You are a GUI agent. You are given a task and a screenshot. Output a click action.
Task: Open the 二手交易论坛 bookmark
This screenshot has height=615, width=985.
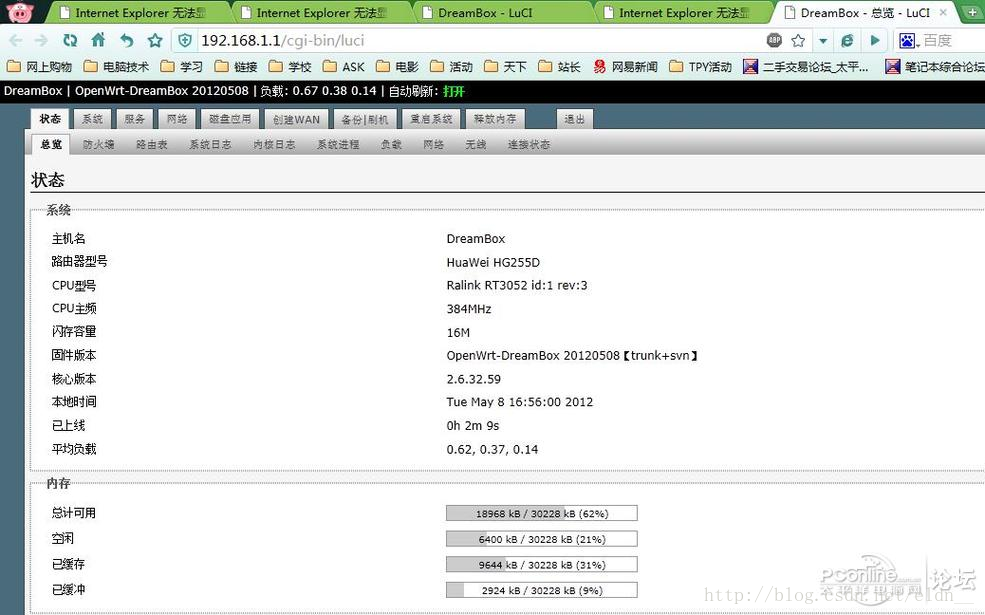point(806,67)
